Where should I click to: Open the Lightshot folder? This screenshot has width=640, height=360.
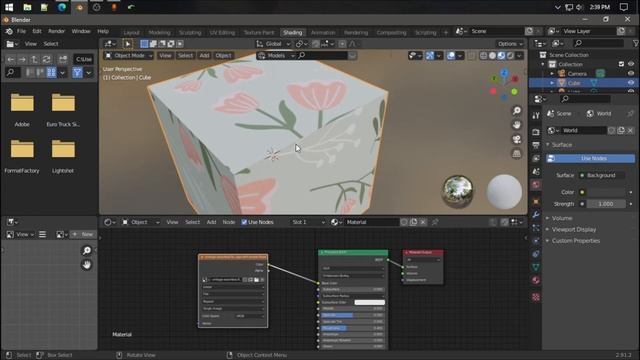coord(63,156)
